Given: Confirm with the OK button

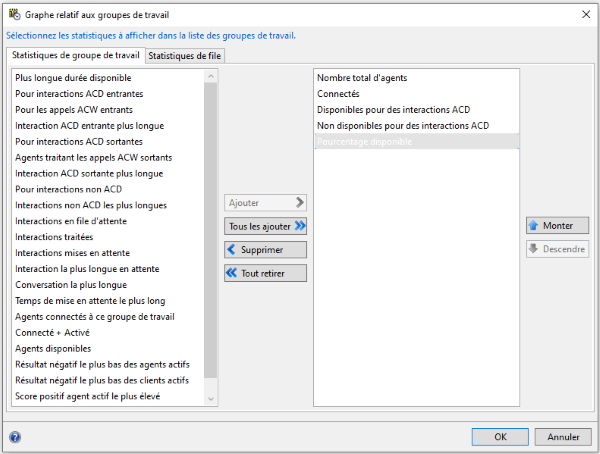Looking at the screenshot, I should click(x=499, y=437).
